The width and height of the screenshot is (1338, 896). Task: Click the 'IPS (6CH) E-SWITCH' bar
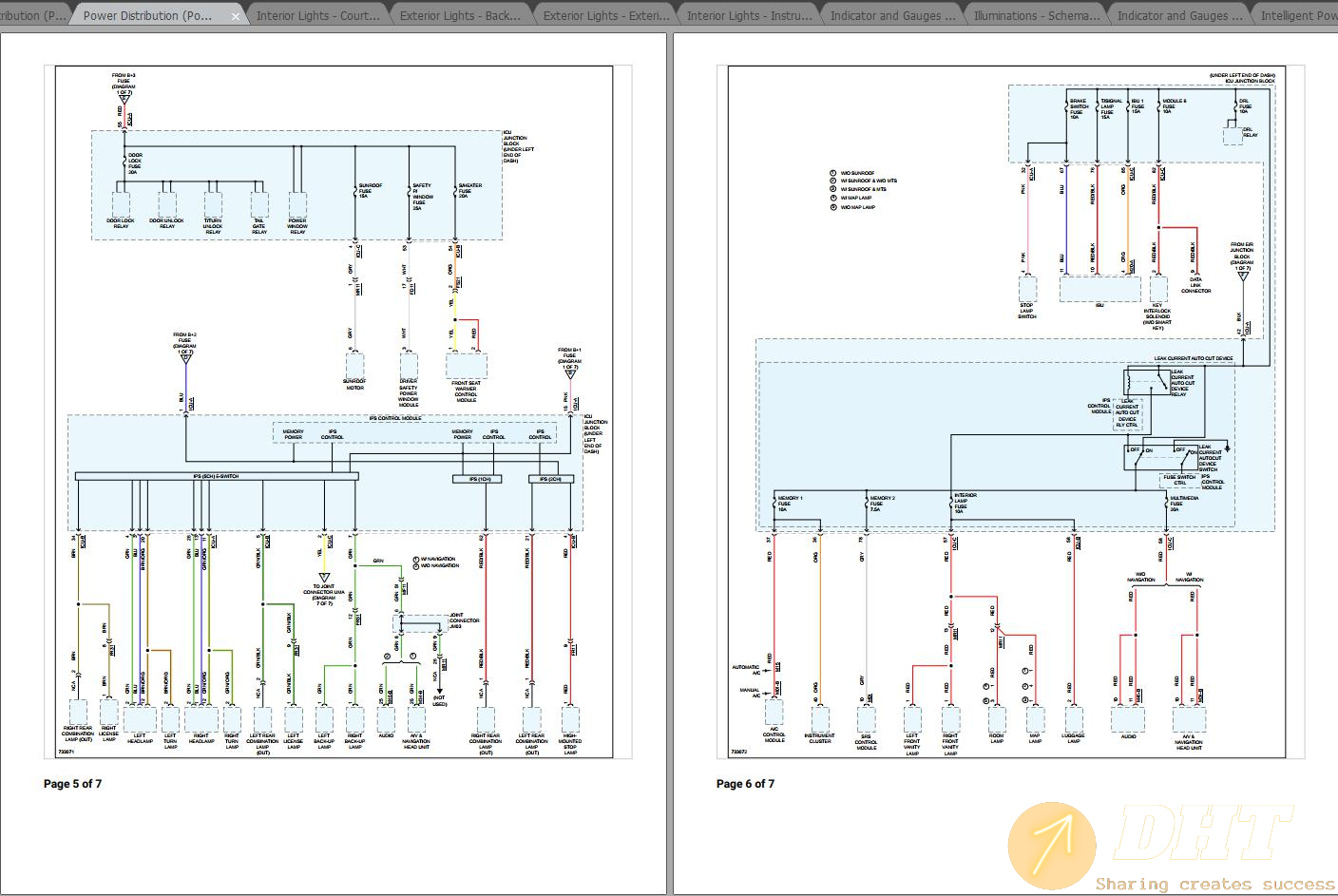point(215,478)
